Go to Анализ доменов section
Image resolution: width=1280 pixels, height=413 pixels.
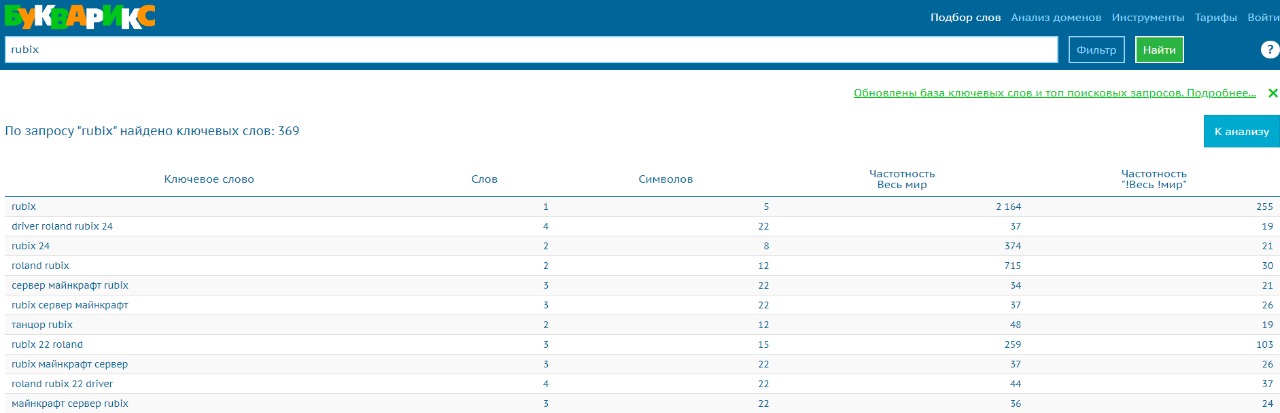click(1056, 17)
